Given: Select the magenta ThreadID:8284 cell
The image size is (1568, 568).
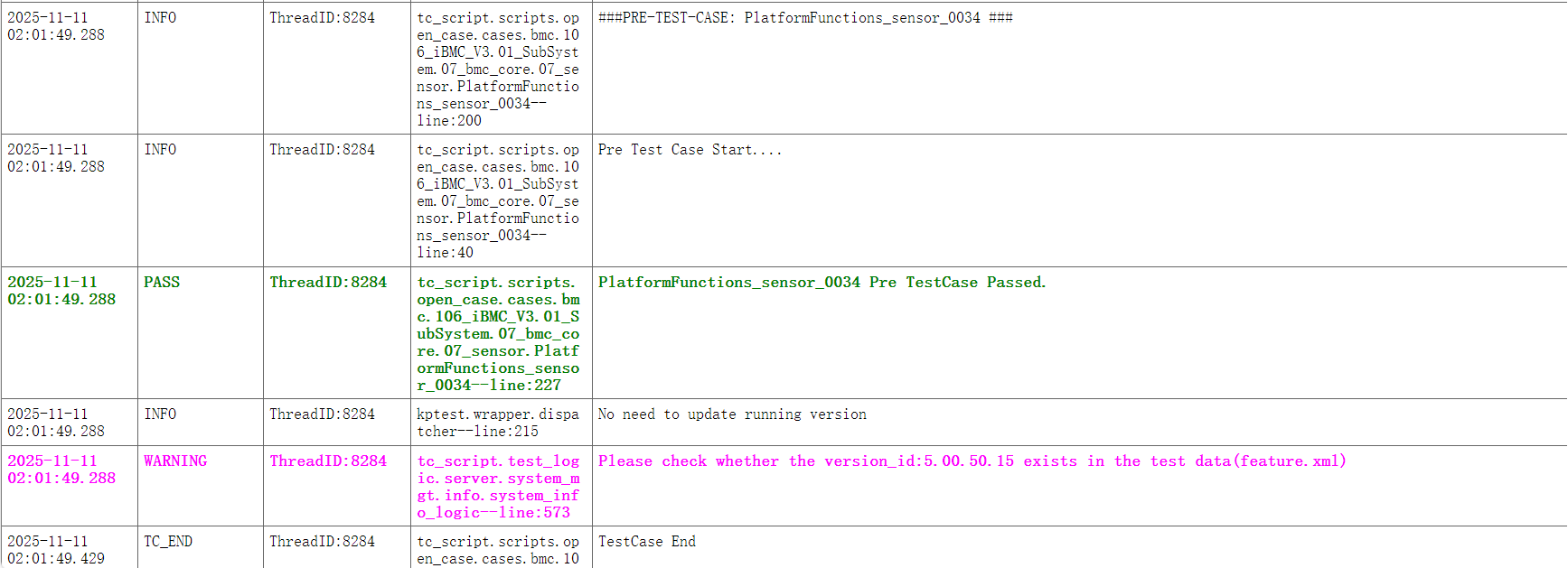Looking at the screenshot, I should [x=328, y=461].
